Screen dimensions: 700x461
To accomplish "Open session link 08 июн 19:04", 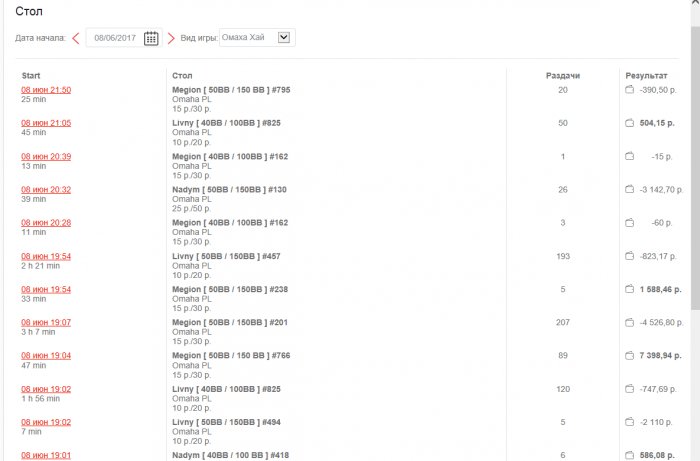I will coord(46,355).
